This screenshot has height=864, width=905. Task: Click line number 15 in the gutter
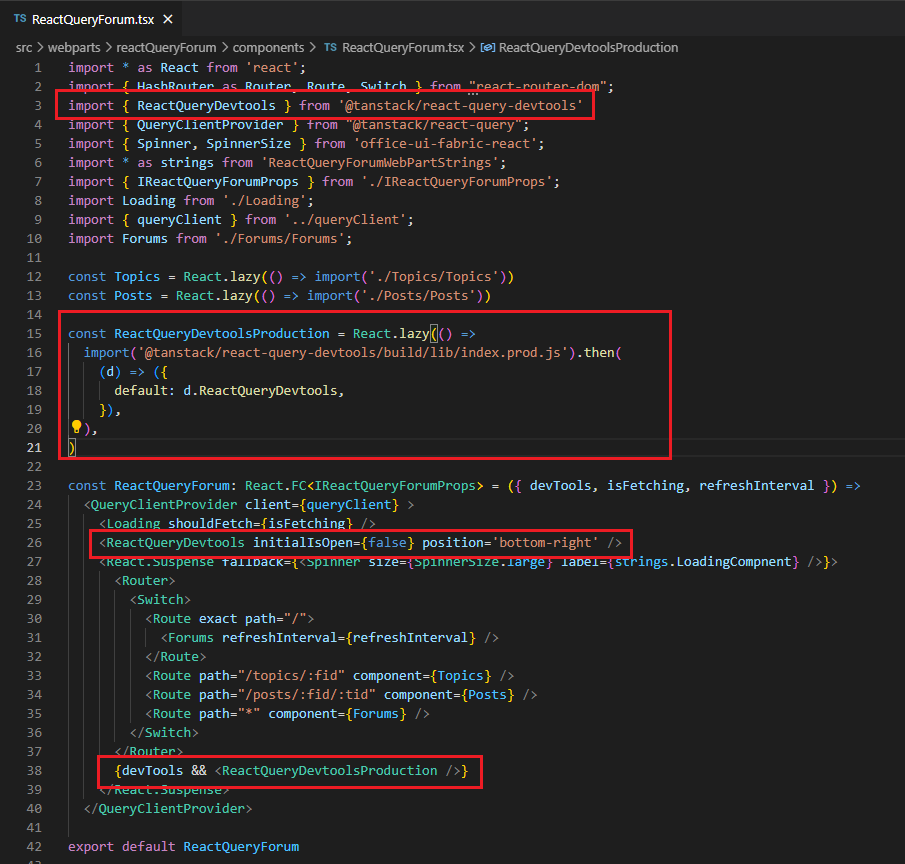click(x=35, y=333)
